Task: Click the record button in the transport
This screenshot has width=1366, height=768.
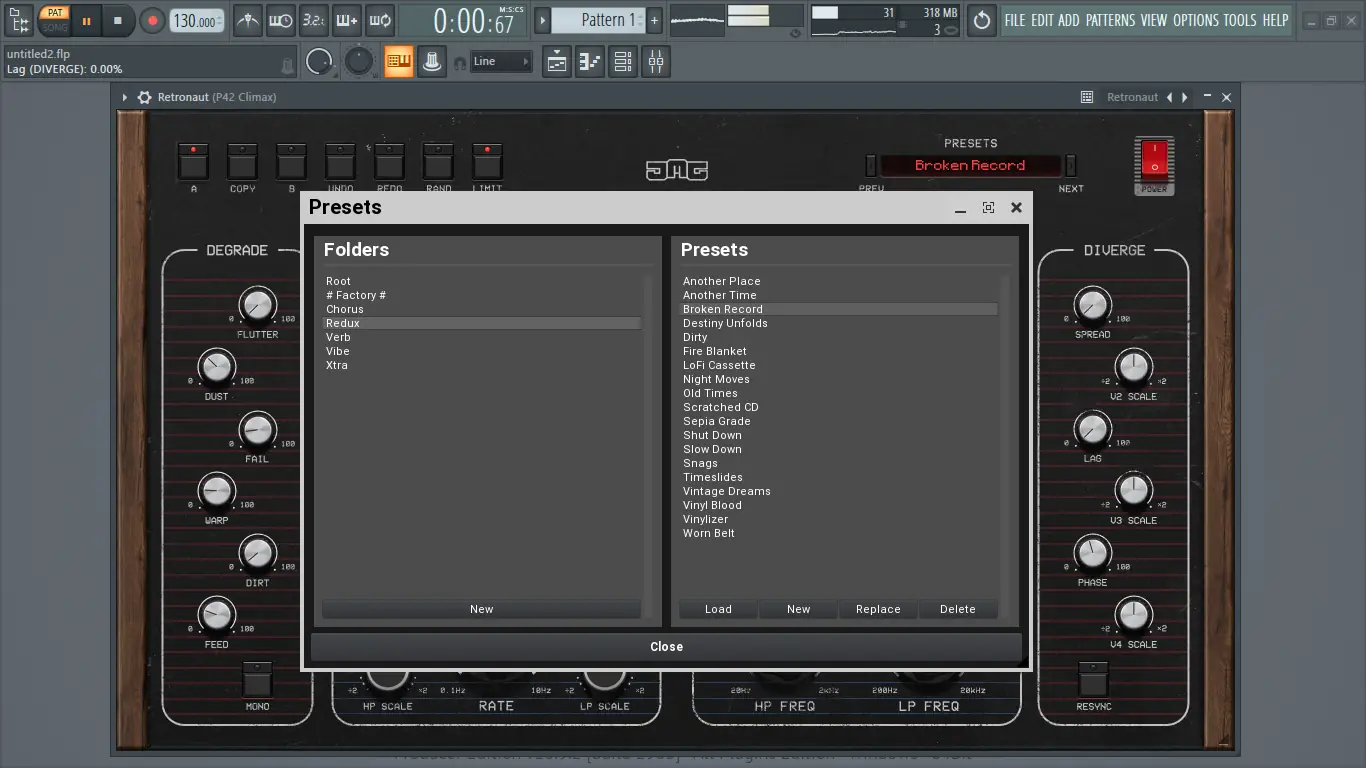Action: click(x=152, y=20)
